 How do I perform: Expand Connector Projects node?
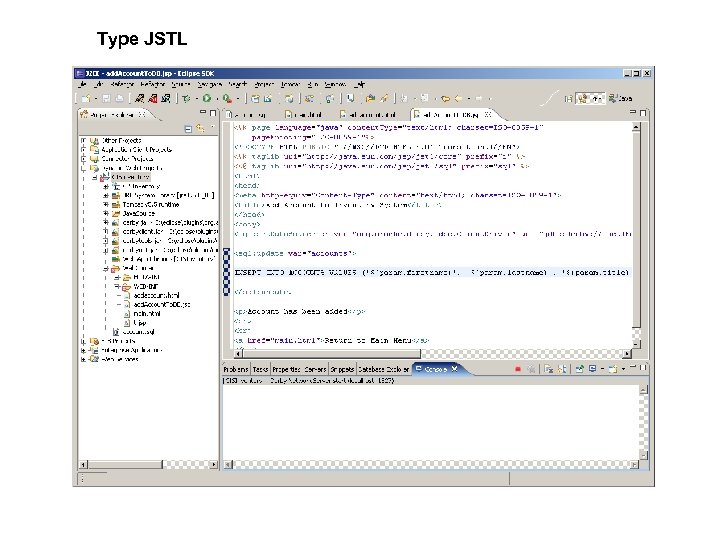(x=83, y=158)
